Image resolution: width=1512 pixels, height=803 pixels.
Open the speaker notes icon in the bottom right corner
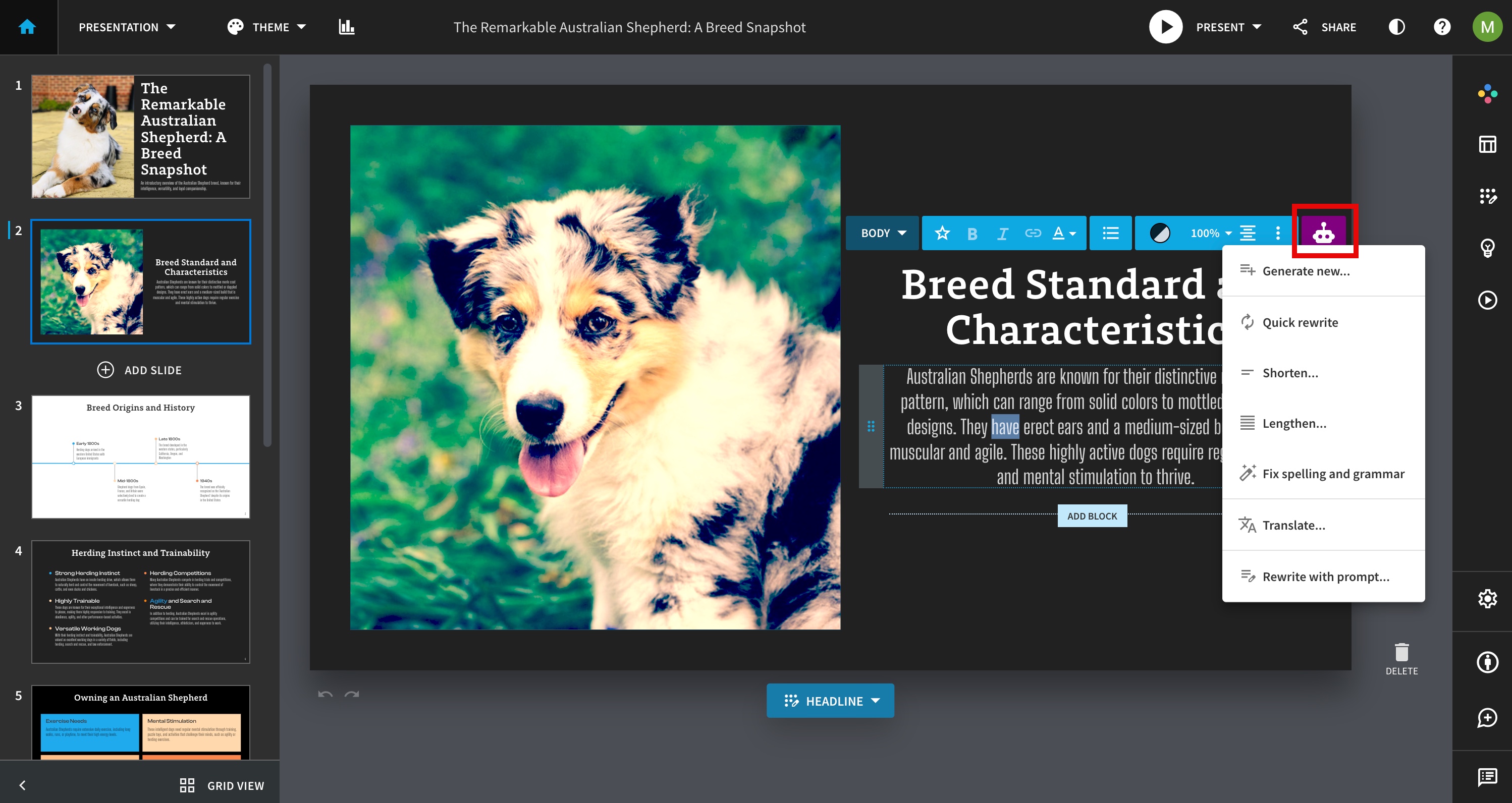(x=1487, y=777)
